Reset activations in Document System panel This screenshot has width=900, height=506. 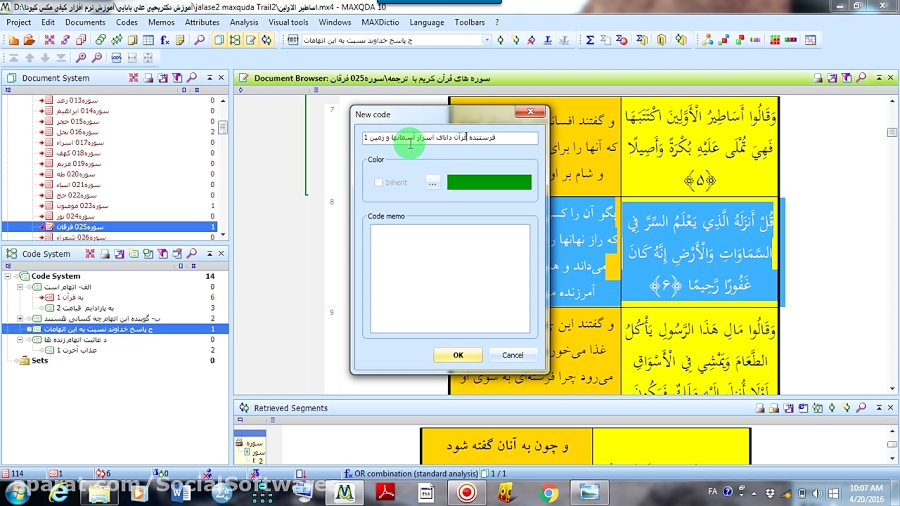133,77
